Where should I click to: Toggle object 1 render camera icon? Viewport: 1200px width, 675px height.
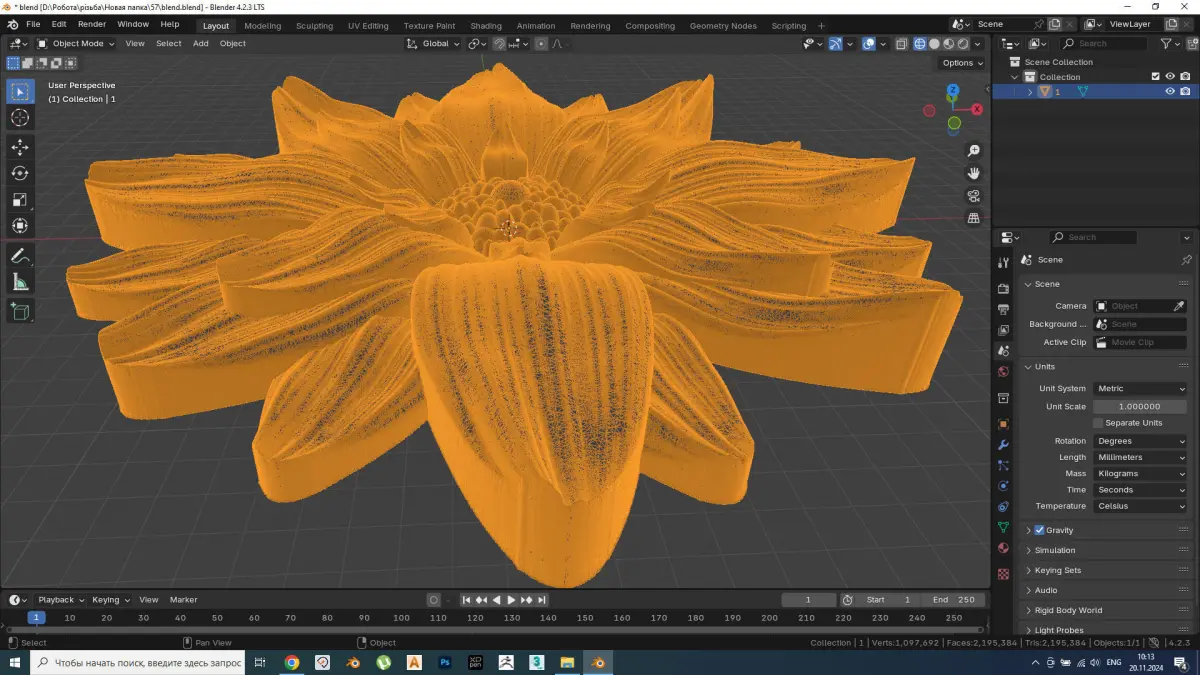tap(1185, 91)
